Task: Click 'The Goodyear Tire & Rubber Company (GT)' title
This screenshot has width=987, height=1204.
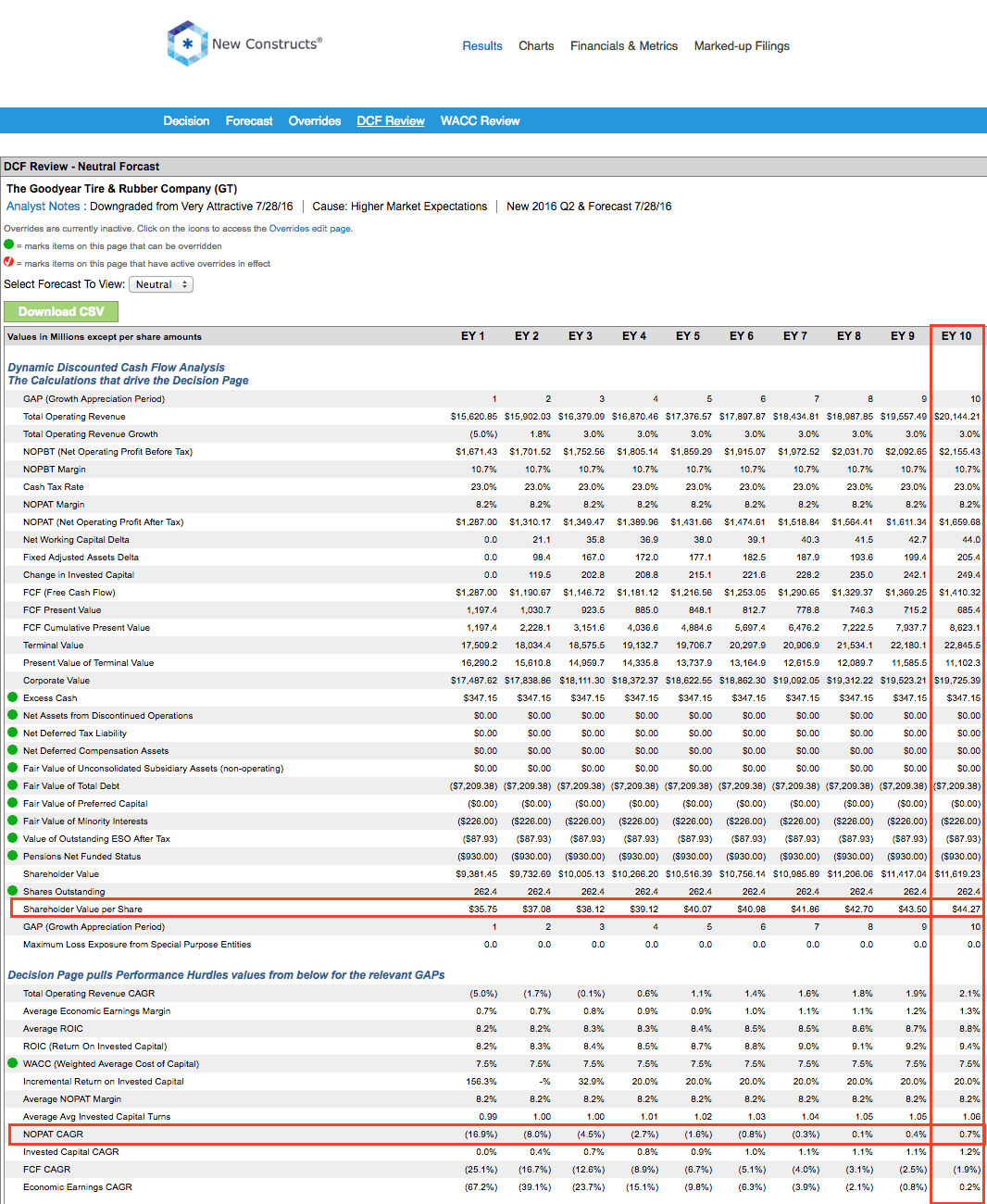Action: 122,189
